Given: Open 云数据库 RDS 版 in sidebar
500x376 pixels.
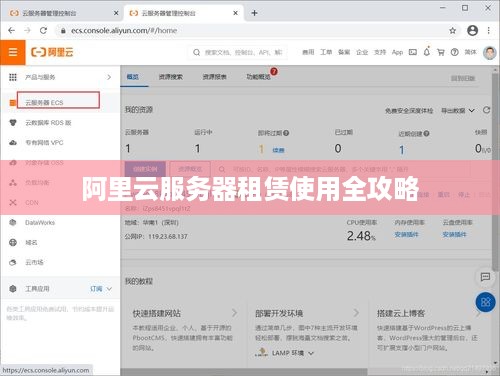Looking at the screenshot, I should [x=48, y=123].
